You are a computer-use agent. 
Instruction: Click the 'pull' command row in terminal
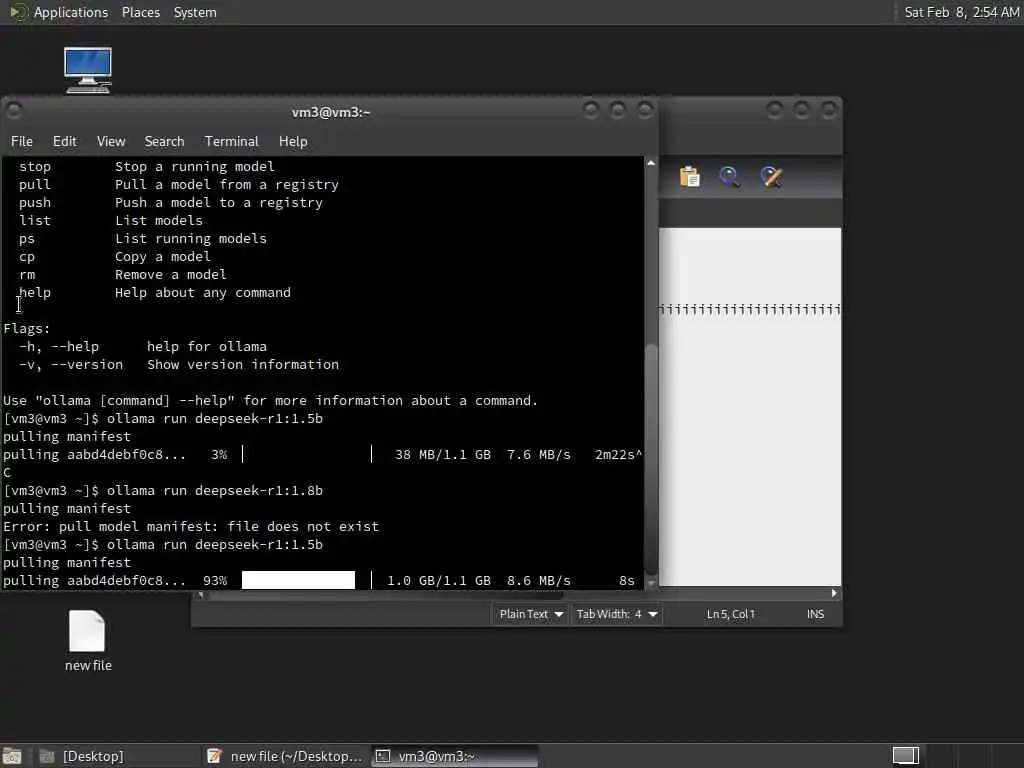pyautogui.click(x=178, y=185)
